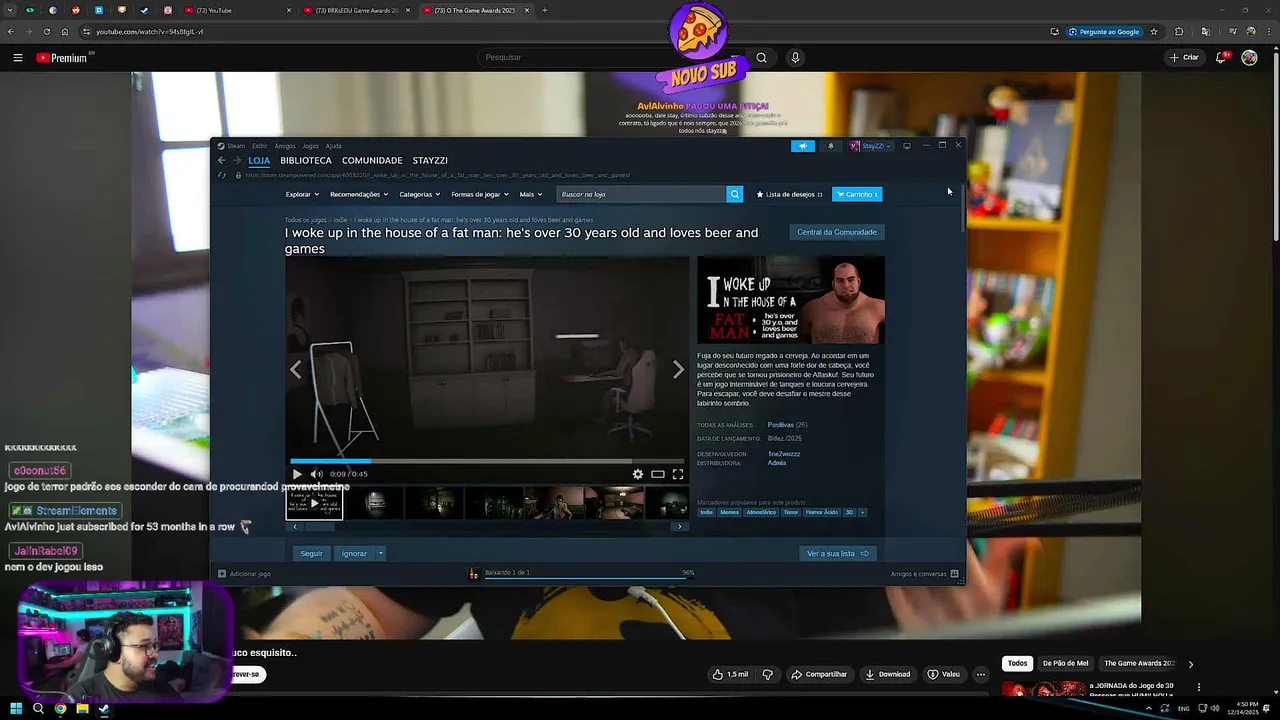
Task: Open the trailer player settings gear
Action: click(x=638, y=474)
